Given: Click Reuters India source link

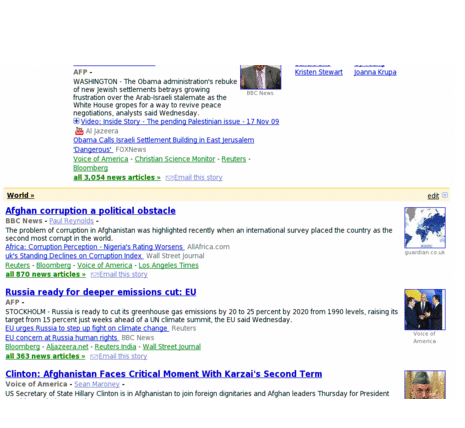Looking at the screenshot, I should (x=115, y=347).
